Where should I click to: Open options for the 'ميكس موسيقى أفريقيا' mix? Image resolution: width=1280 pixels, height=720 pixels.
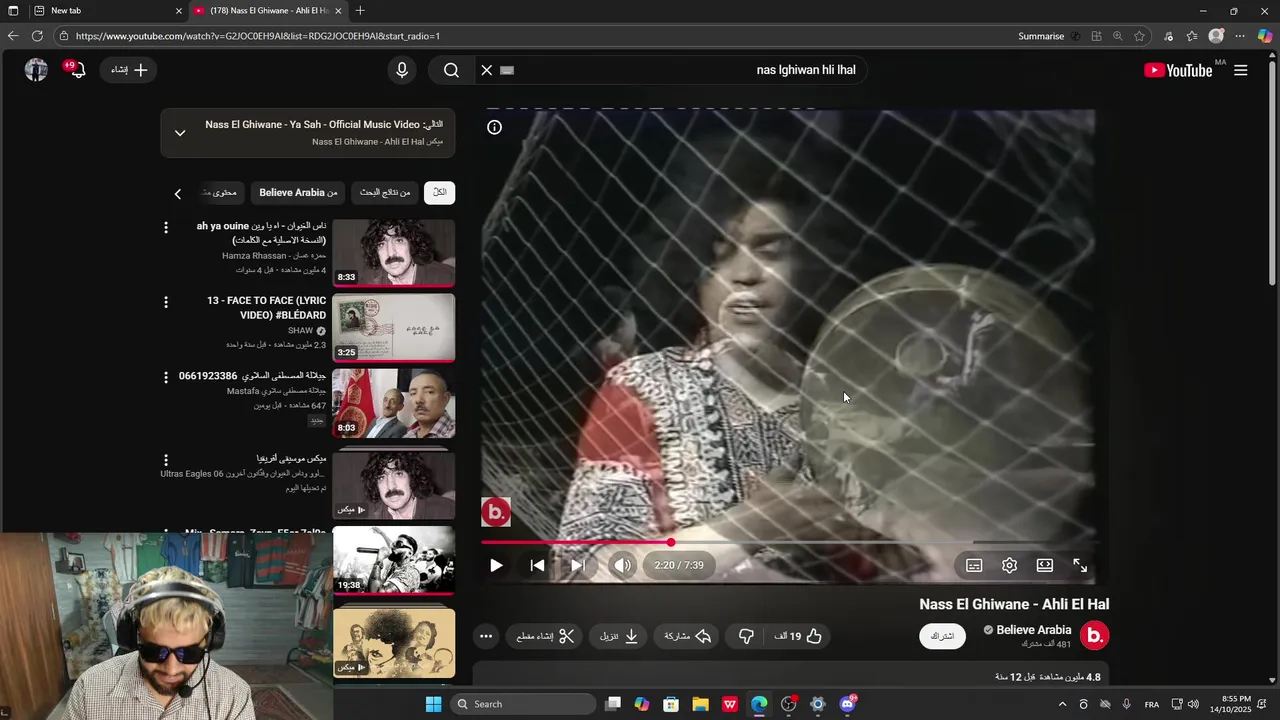click(x=166, y=460)
